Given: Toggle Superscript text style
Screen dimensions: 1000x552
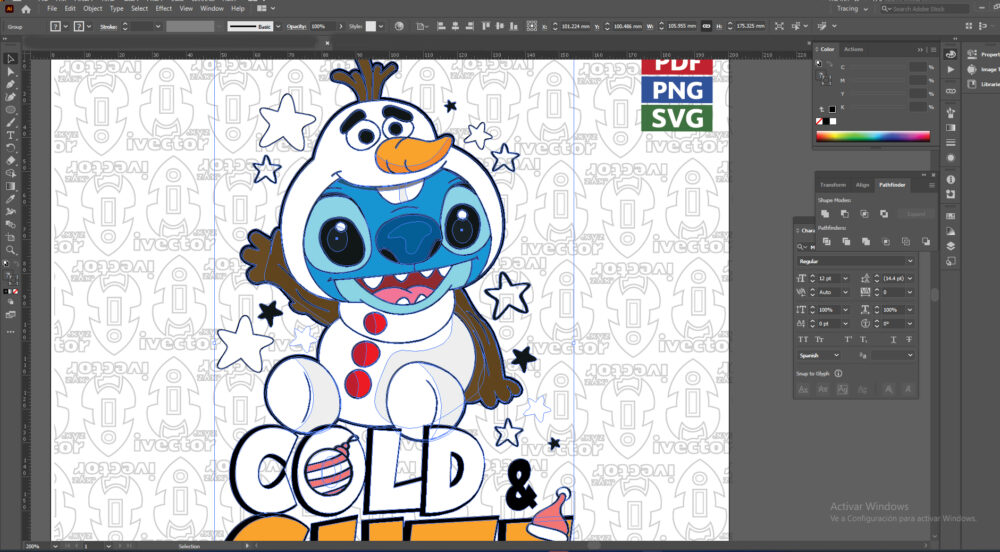Looking at the screenshot, I should pyautogui.click(x=848, y=340).
